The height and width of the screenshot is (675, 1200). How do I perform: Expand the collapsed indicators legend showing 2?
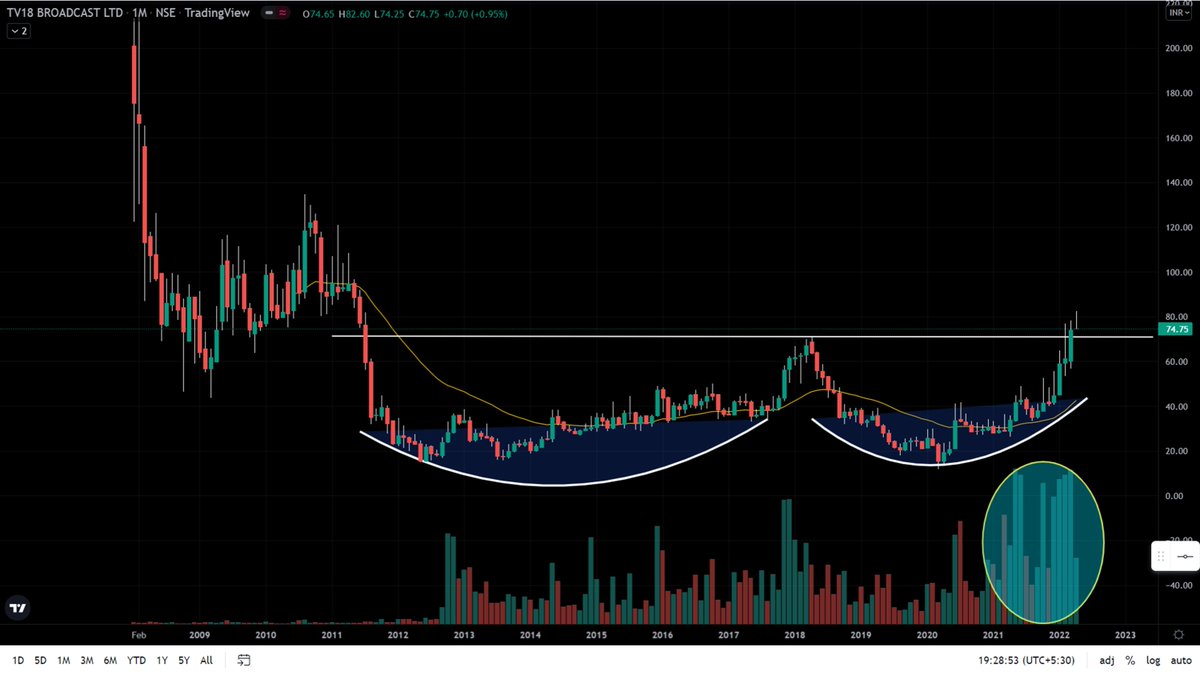point(18,31)
